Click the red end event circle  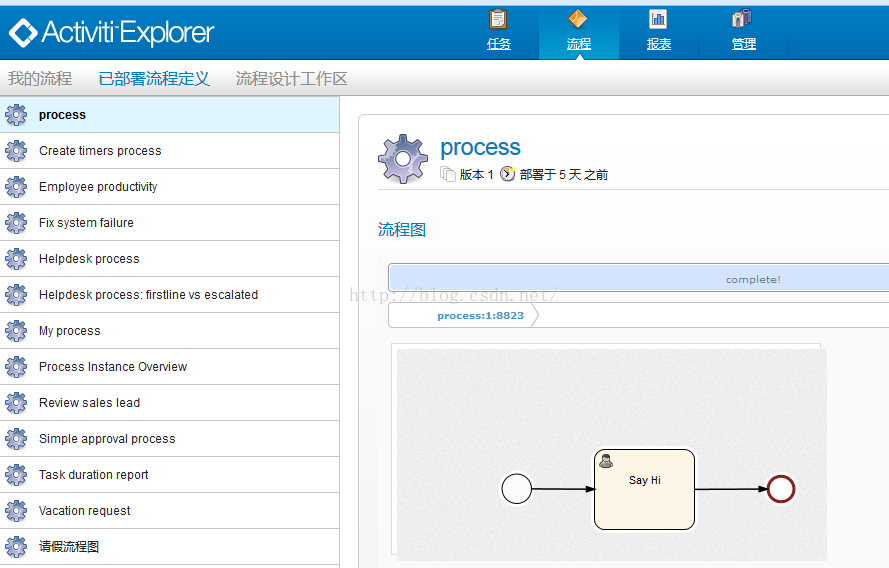781,489
